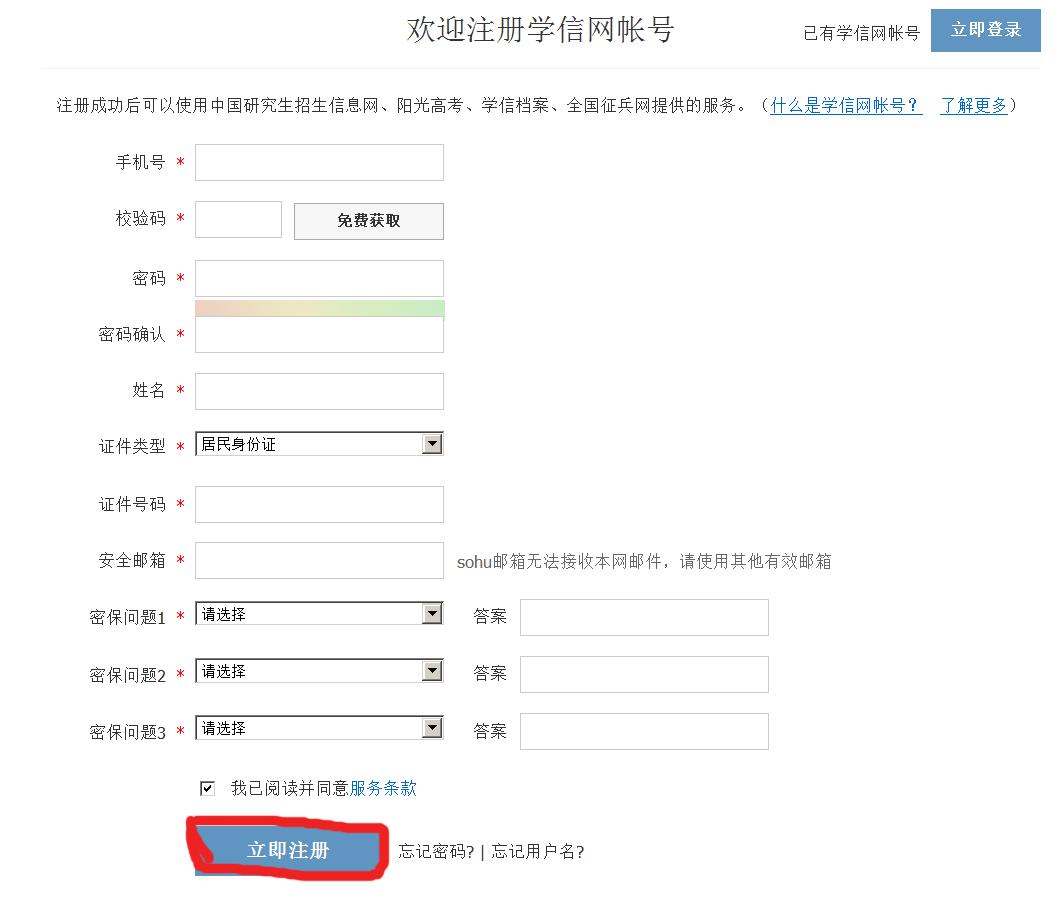Toggle the 我已阅读并同意 agreement checkbox
This screenshot has height=898, width=1055.
coord(207,788)
